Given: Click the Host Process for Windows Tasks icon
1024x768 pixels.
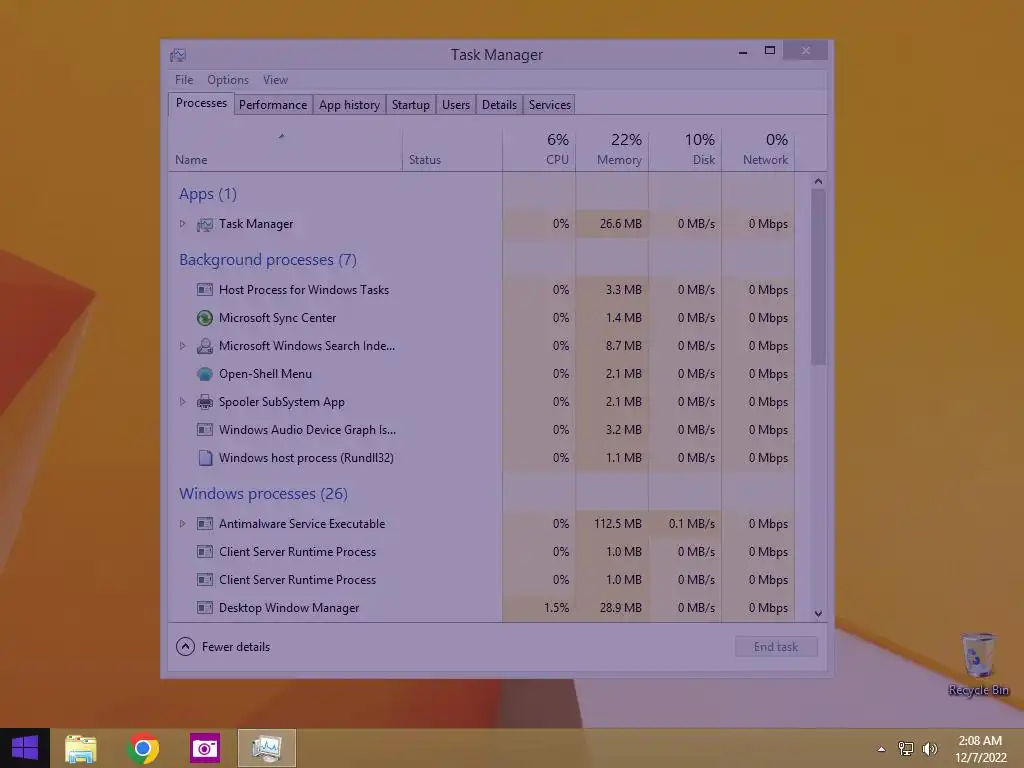Looking at the screenshot, I should (205, 289).
